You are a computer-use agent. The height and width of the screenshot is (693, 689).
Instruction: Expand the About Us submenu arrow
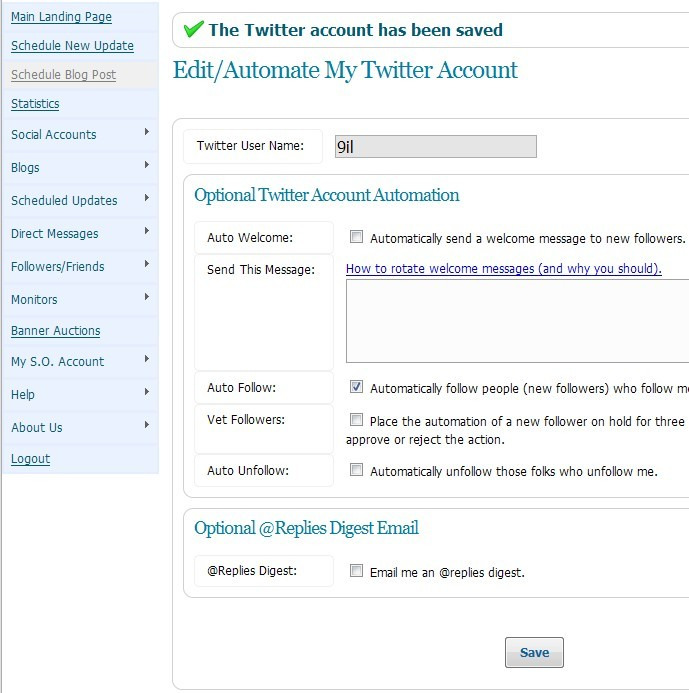(147, 425)
